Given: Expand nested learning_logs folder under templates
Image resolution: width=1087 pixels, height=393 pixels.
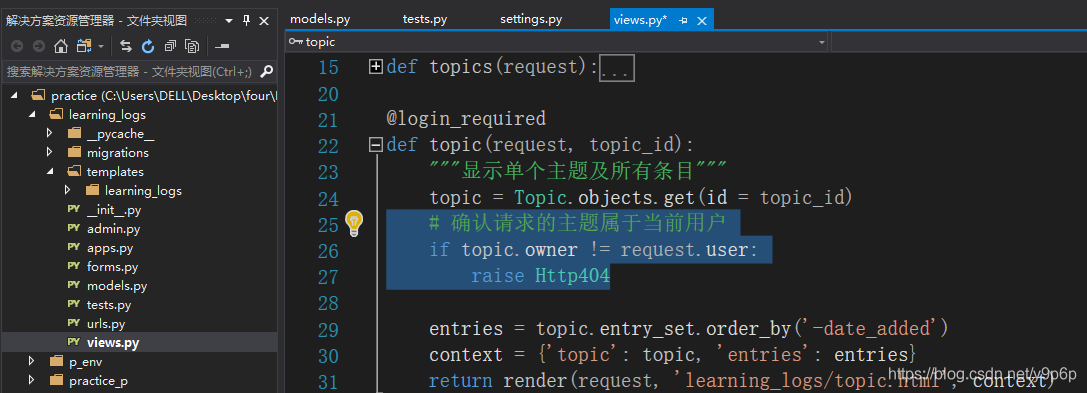Looking at the screenshot, I should (67, 190).
